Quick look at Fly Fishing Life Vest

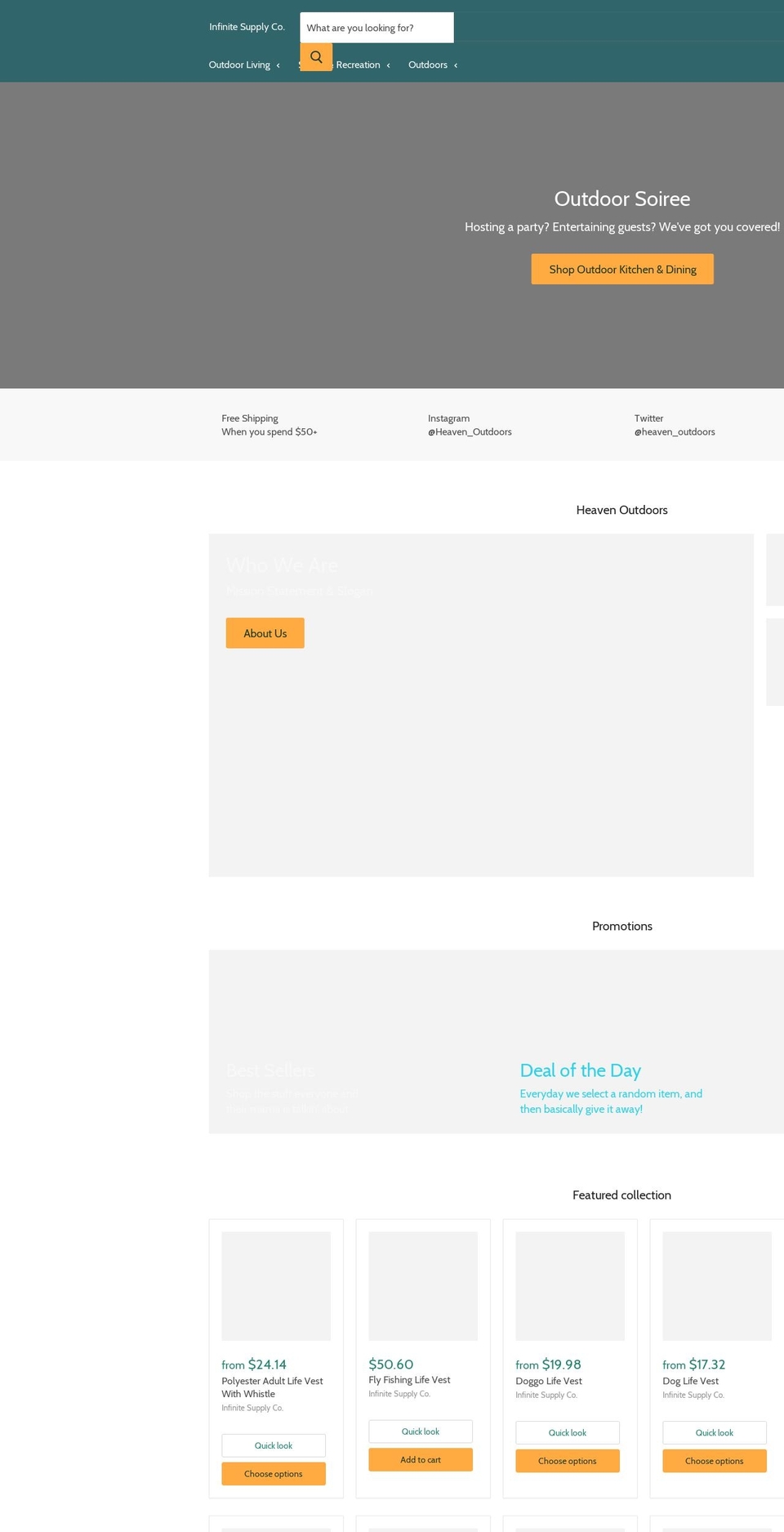[421, 1432]
